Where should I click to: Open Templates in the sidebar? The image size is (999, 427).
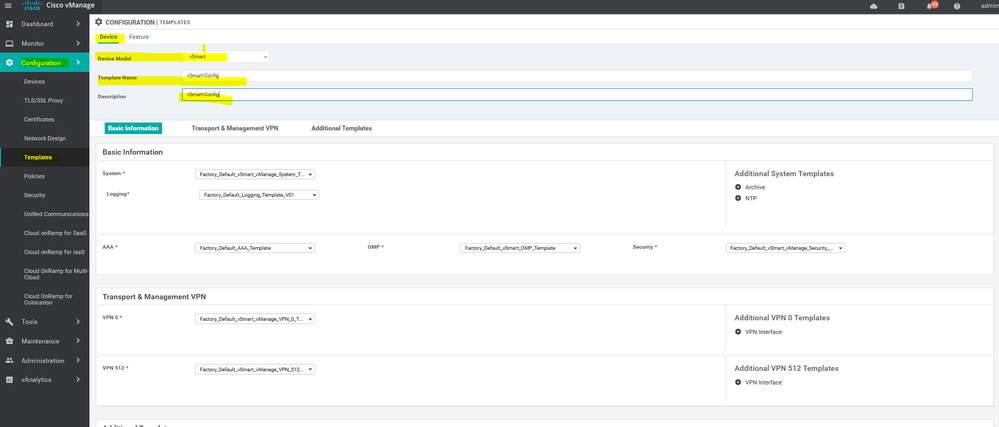38,157
